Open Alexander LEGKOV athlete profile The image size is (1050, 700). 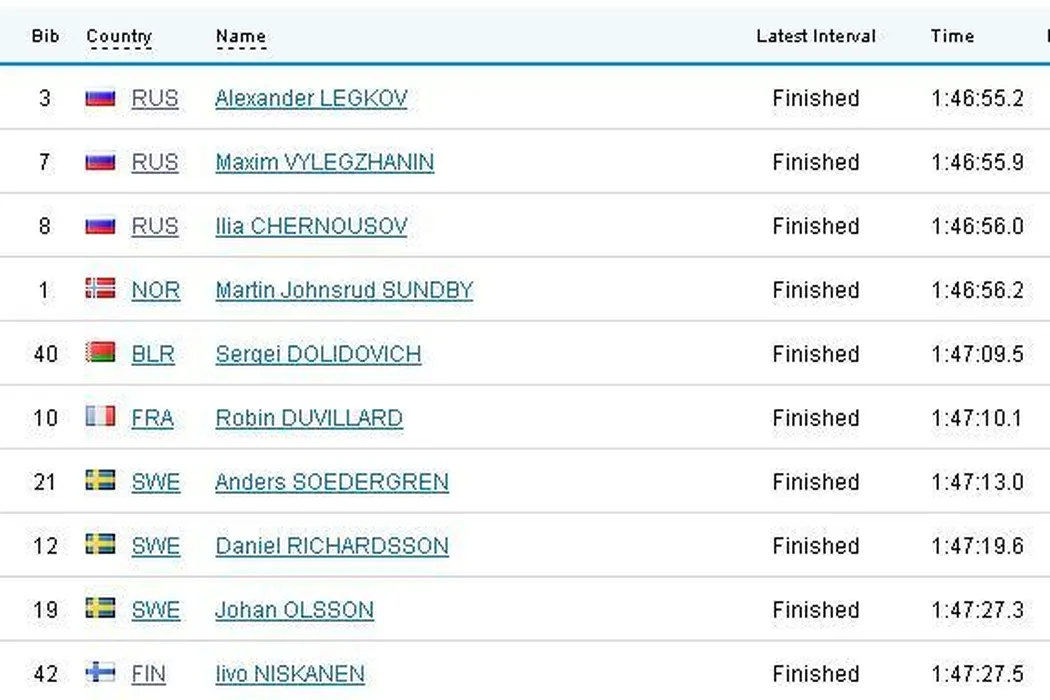point(311,98)
